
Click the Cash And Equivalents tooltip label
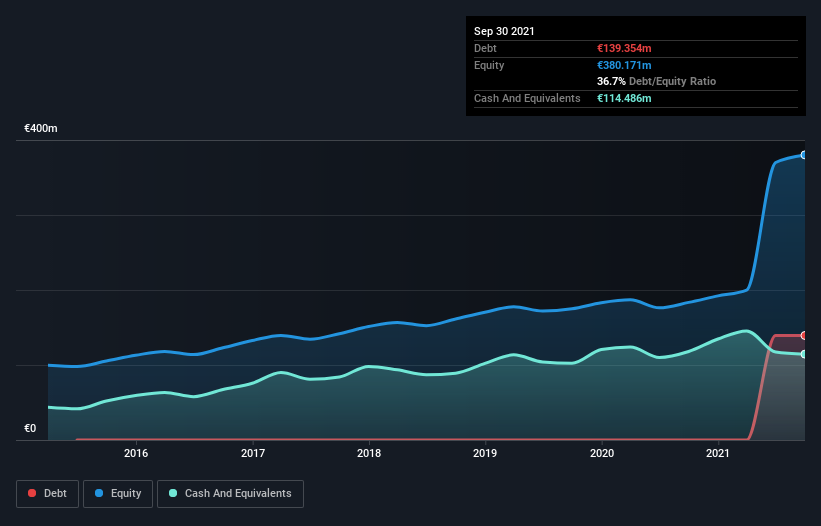click(x=527, y=98)
